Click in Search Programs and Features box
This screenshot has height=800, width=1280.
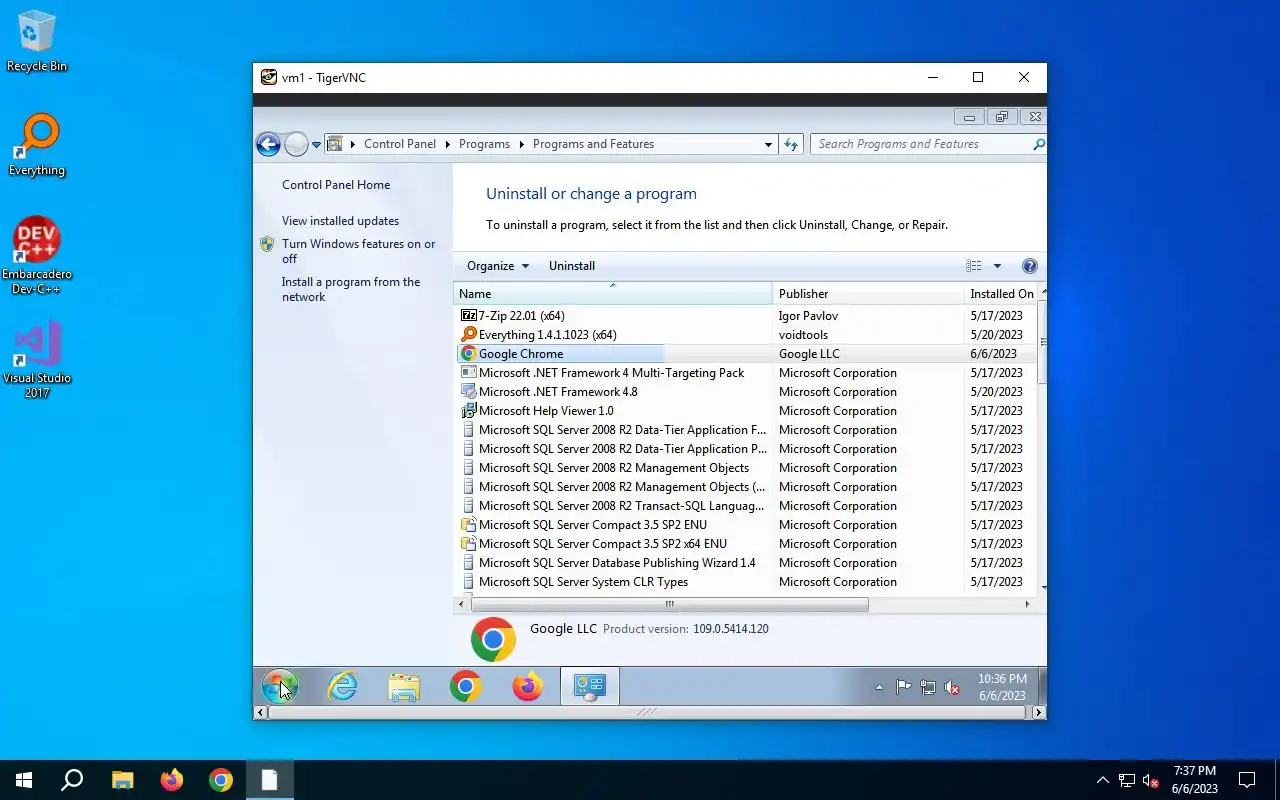(x=922, y=144)
